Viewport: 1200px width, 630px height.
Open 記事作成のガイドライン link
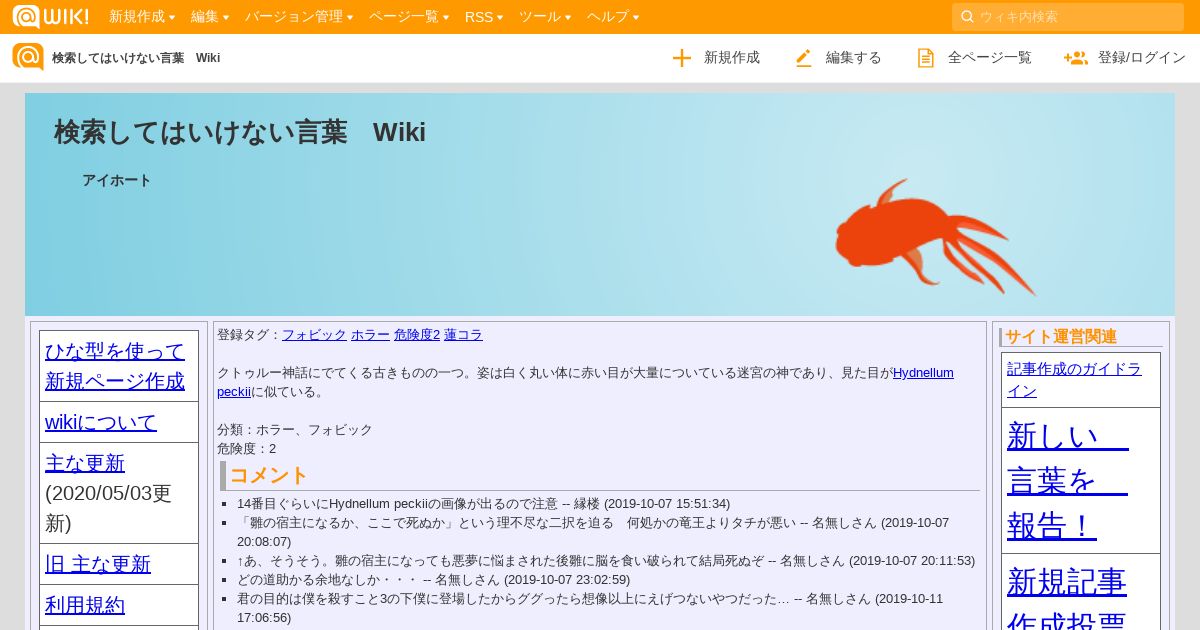[1074, 379]
